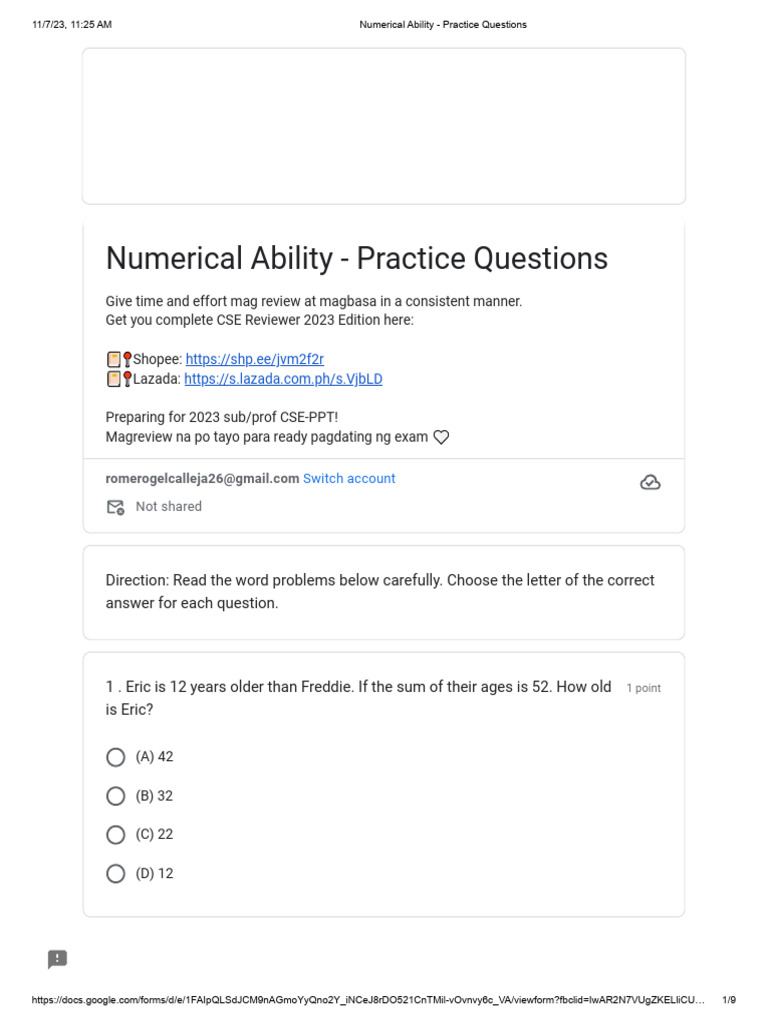The height and width of the screenshot is (1024, 768).
Task: Select radio option (B) 32
Action: tap(116, 796)
